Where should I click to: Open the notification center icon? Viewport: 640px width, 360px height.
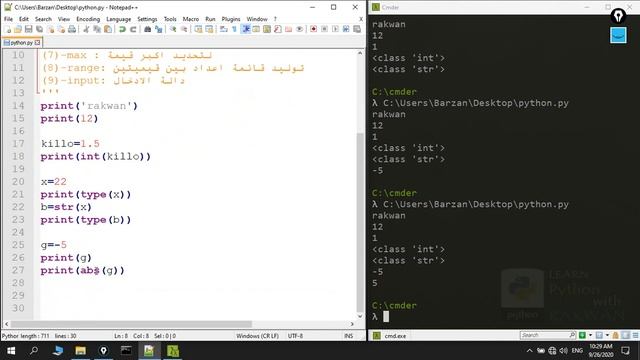click(626, 351)
